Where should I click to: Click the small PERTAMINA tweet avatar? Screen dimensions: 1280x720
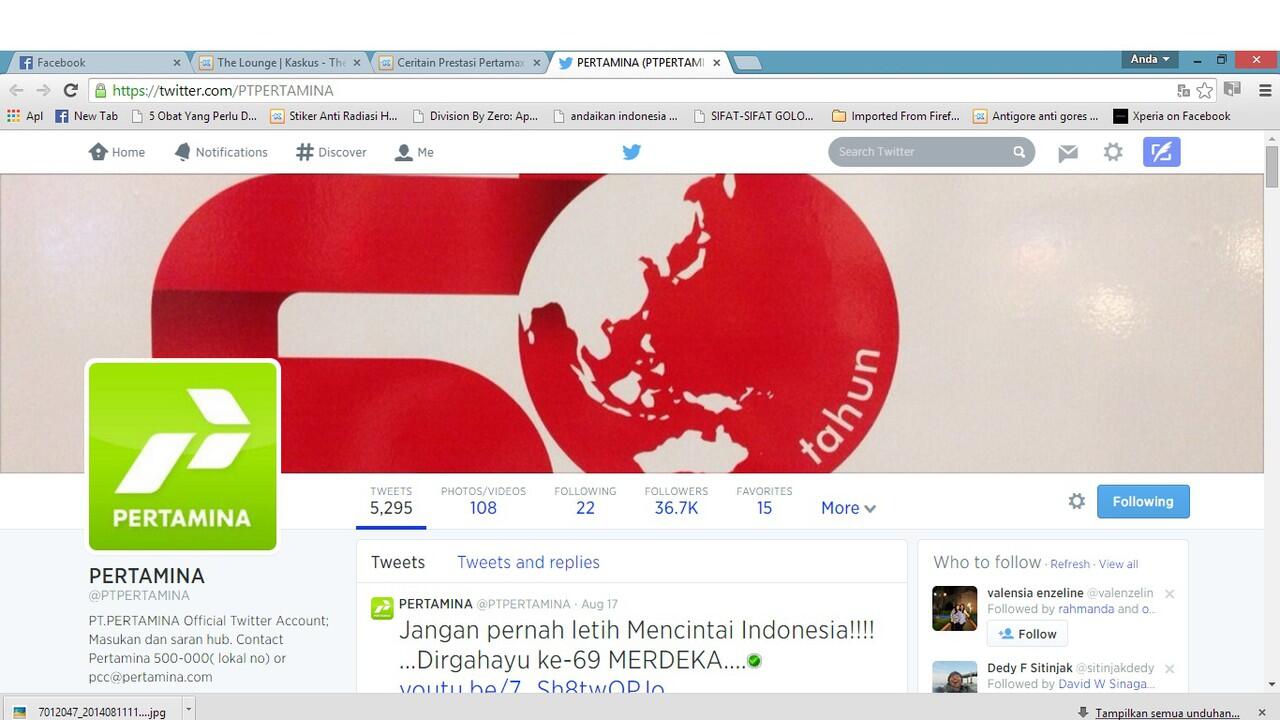point(382,608)
